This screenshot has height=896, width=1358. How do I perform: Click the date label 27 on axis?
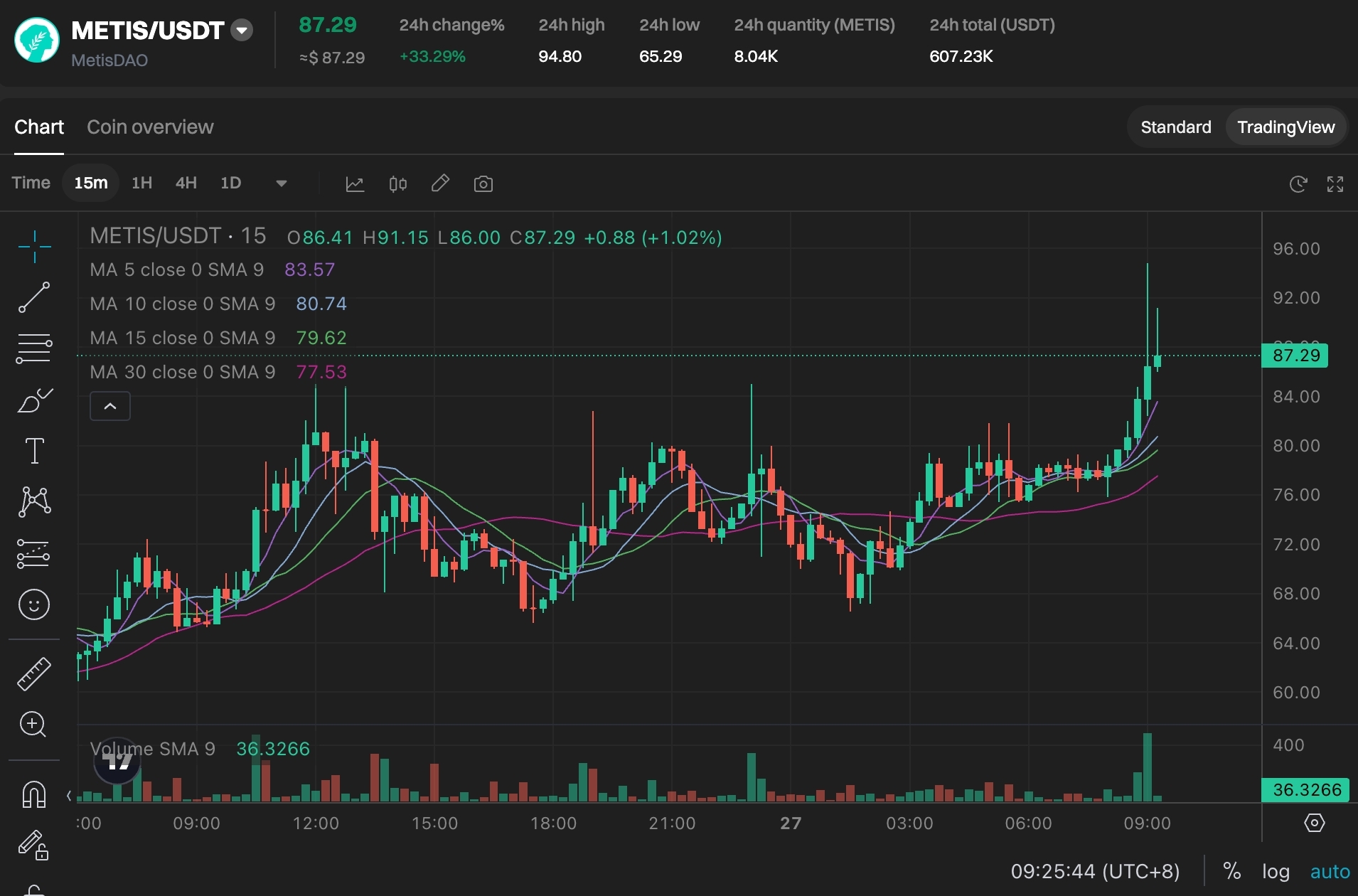(791, 823)
